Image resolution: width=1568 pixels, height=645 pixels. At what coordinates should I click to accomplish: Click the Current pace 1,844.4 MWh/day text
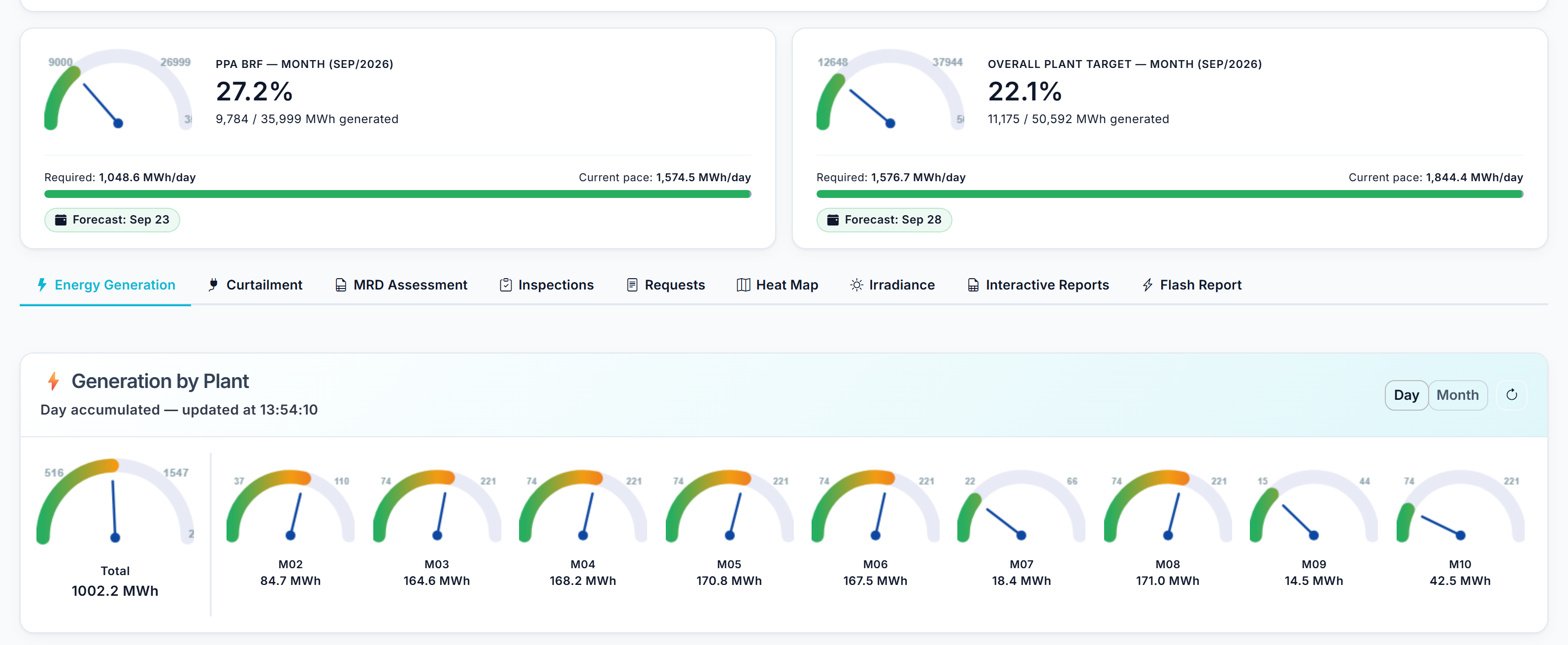(x=1436, y=178)
